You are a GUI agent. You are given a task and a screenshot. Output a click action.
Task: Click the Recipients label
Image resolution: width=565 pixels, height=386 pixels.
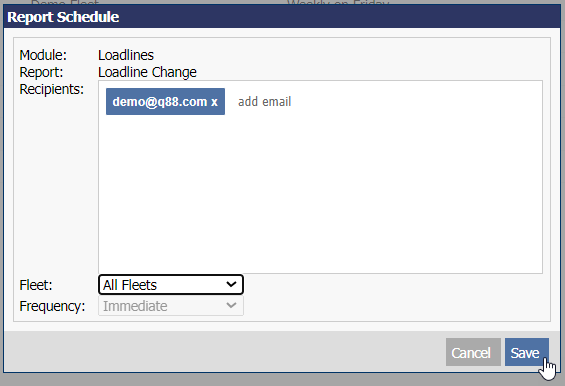click(52, 89)
